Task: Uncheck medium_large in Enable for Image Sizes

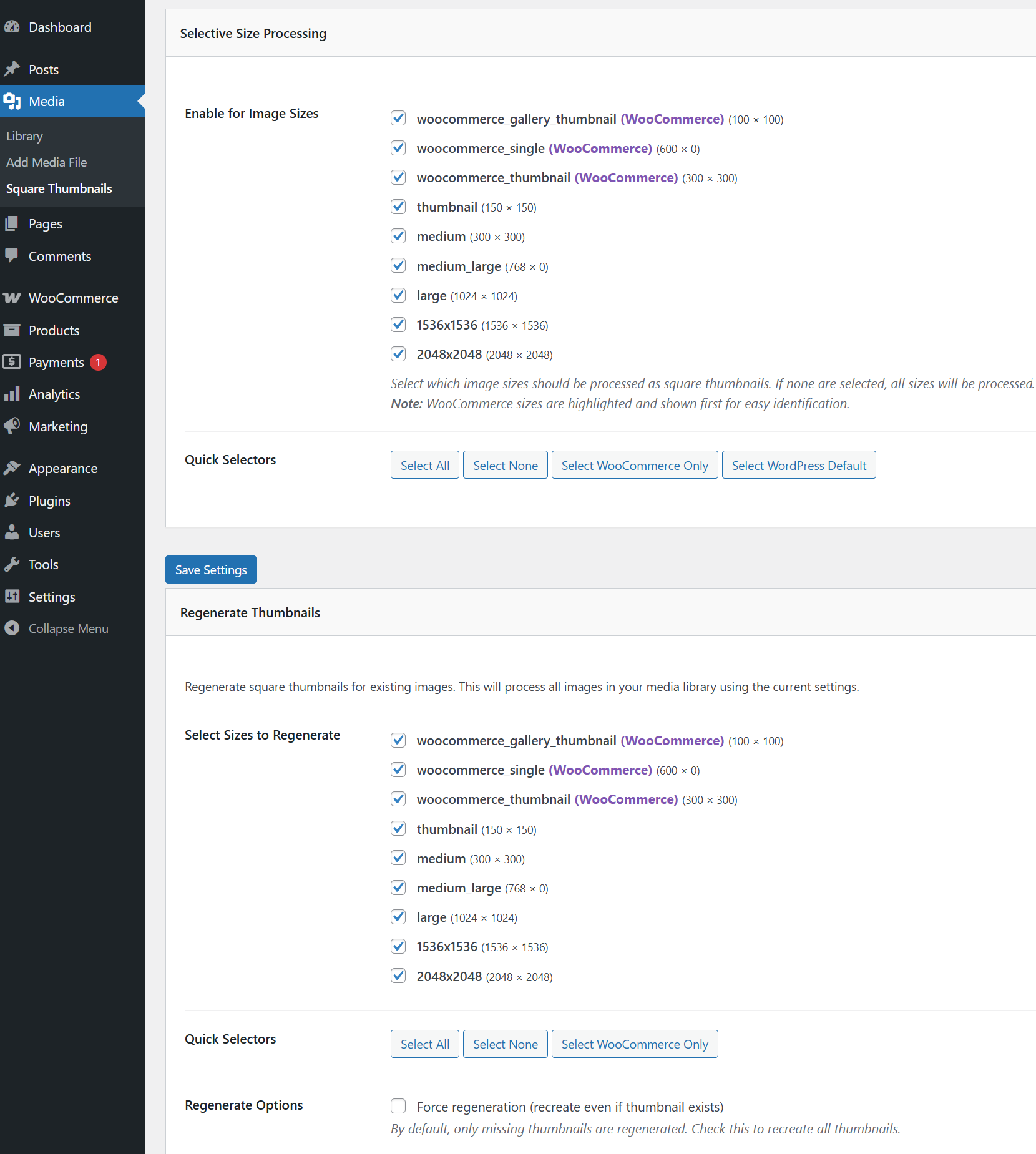Action: coord(398,266)
